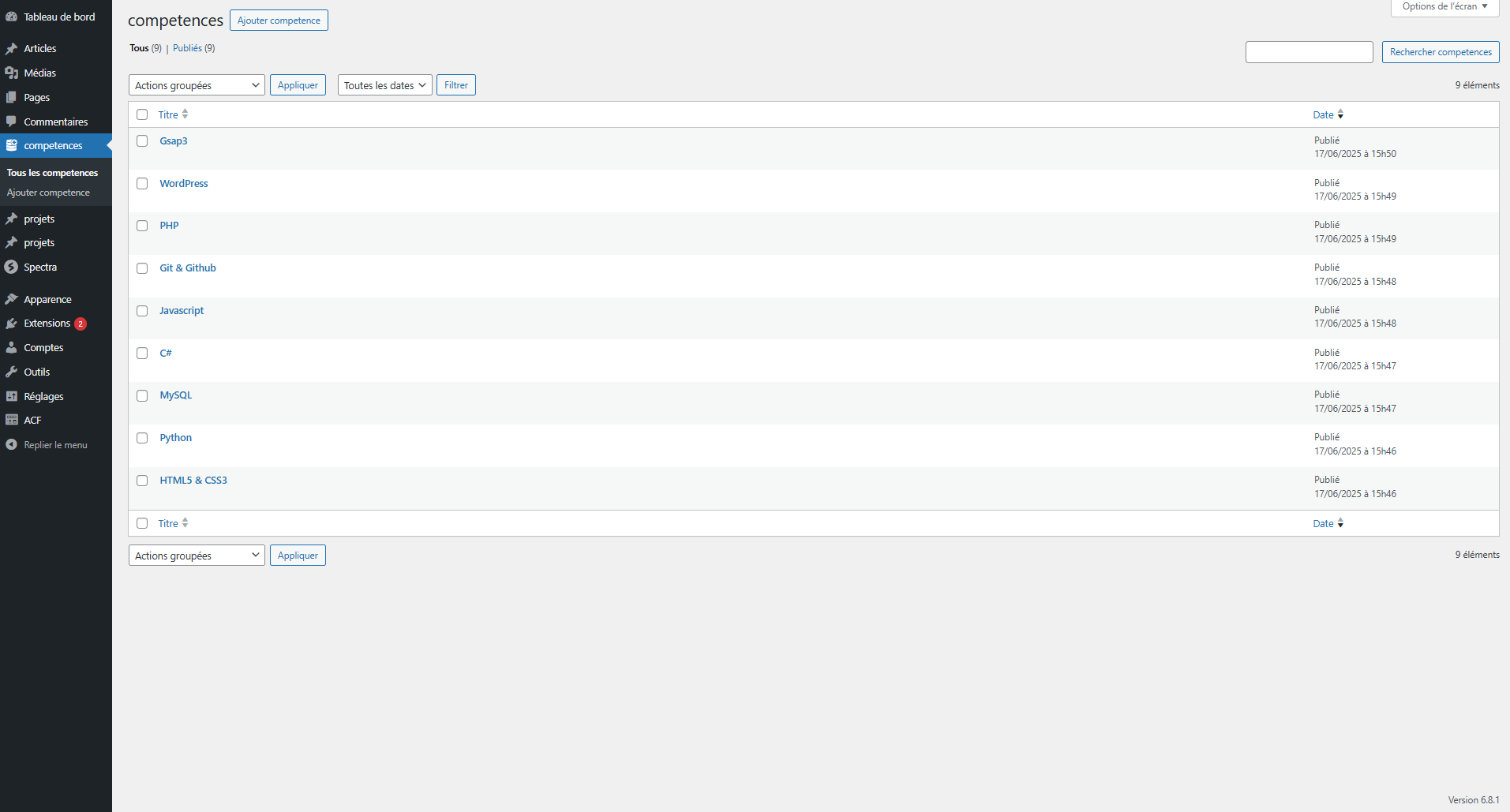Expand the Options de l'écran panel
The image size is (1510, 812).
tap(1444, 7)
